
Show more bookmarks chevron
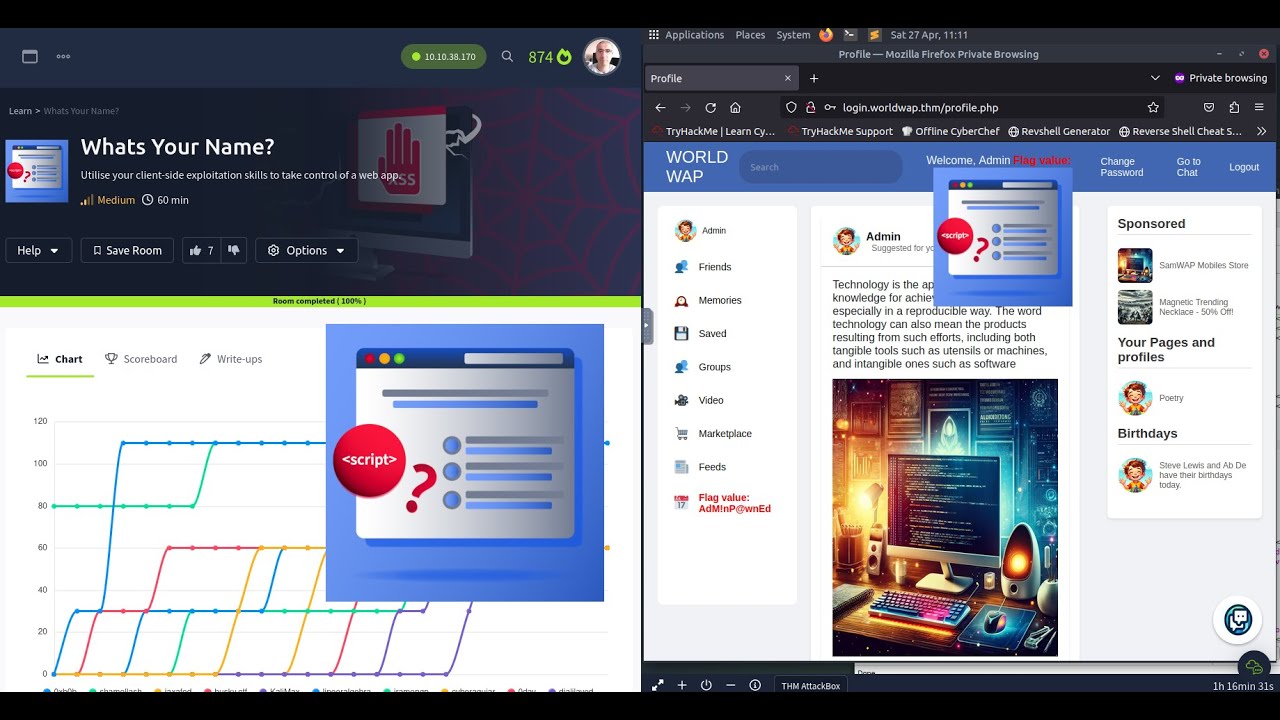[x=1261, y=131]
